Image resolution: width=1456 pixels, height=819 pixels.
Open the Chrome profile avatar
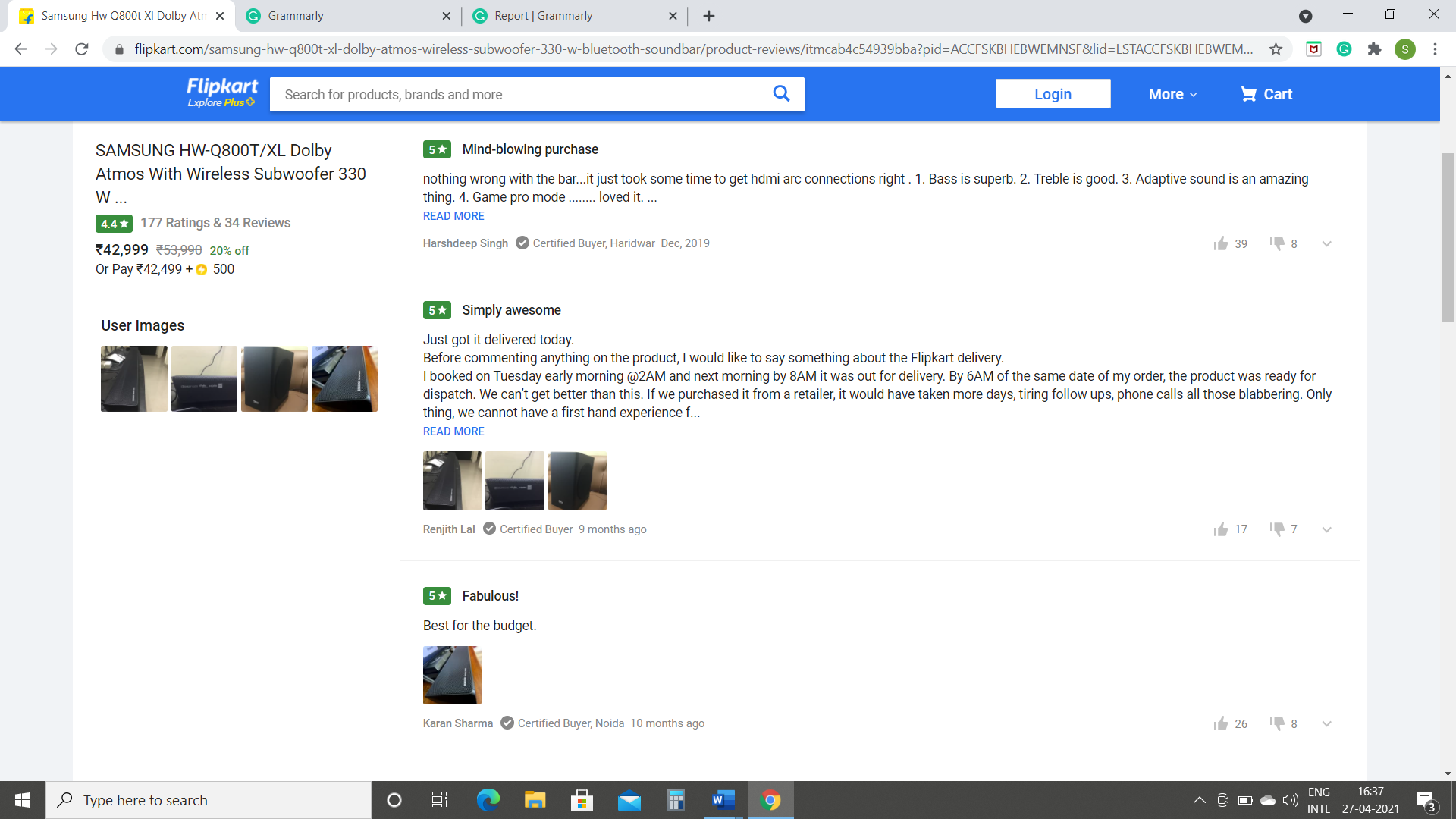click(x=1405, y=49)
